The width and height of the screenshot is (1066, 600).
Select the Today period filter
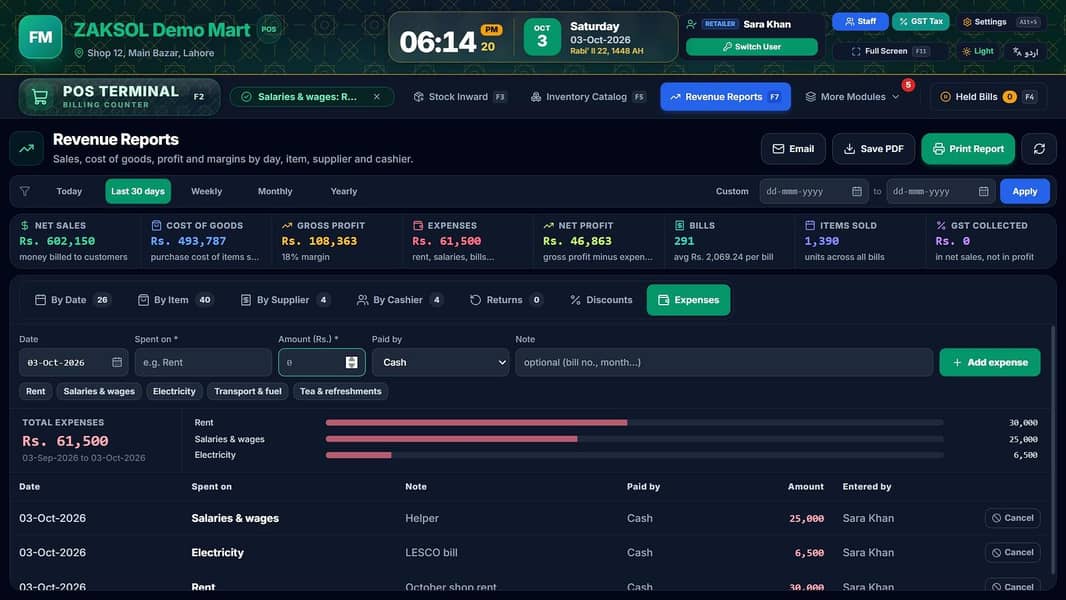[x=69, y=192]
